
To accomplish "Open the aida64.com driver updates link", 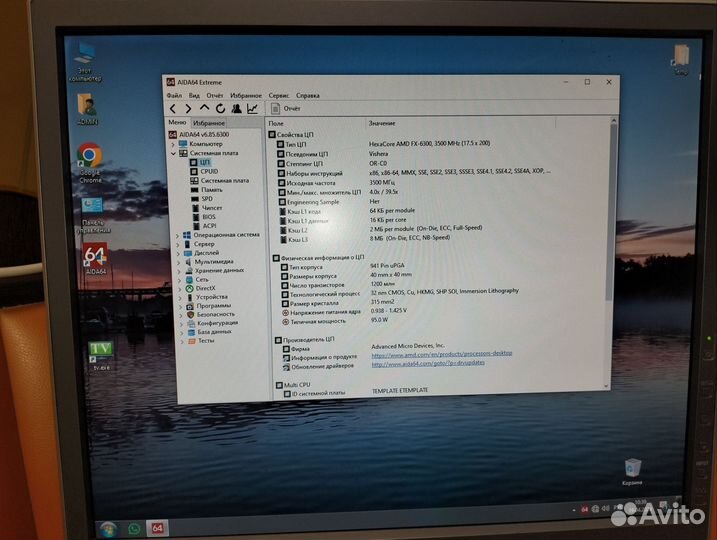I will 428,364.
